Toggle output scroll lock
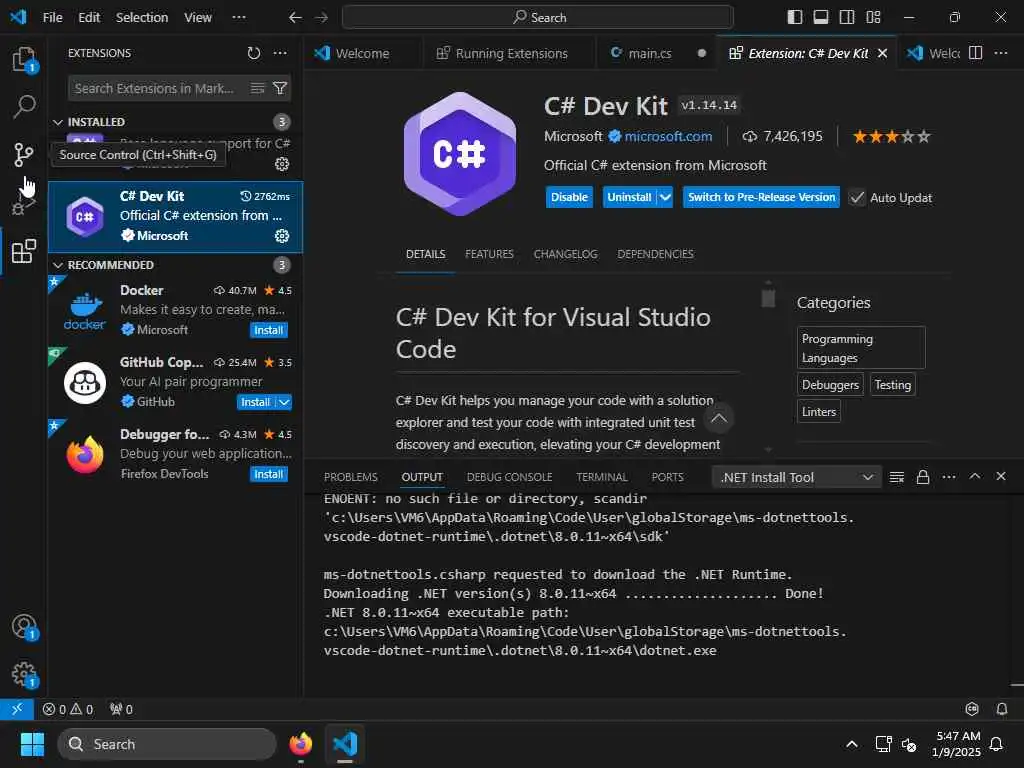This screenshot has width=1024, height=768. pos(923,477)
